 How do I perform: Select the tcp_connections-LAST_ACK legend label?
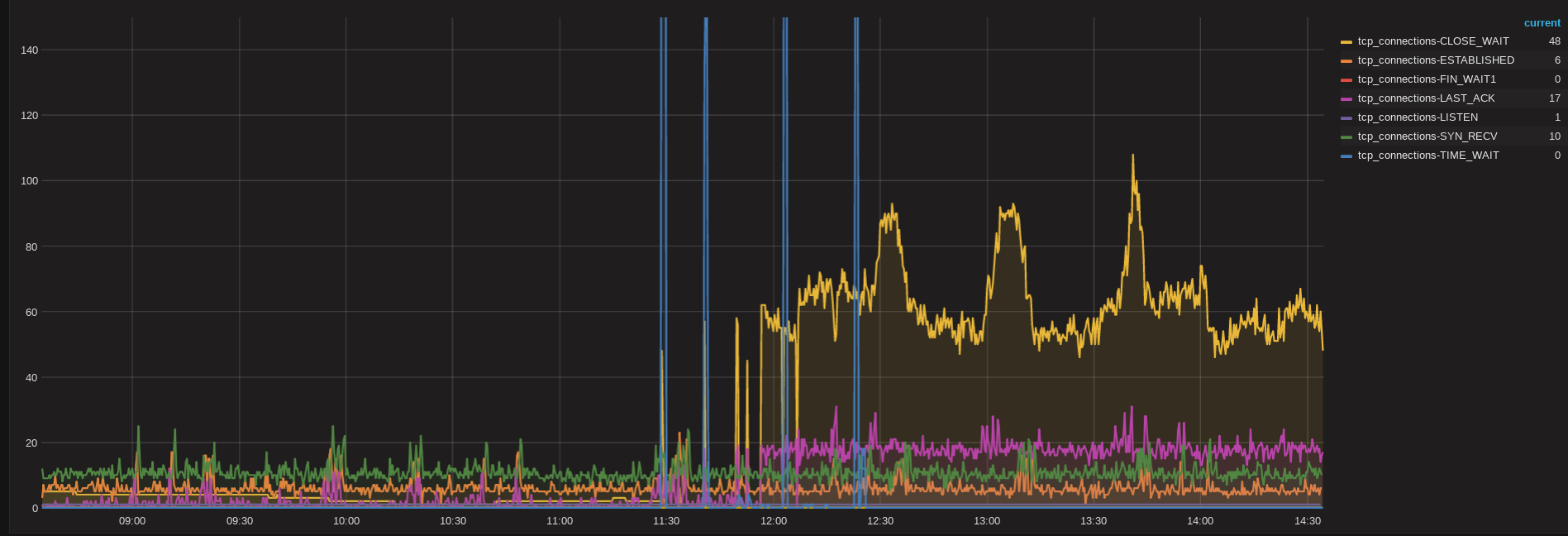point(1426,98)
